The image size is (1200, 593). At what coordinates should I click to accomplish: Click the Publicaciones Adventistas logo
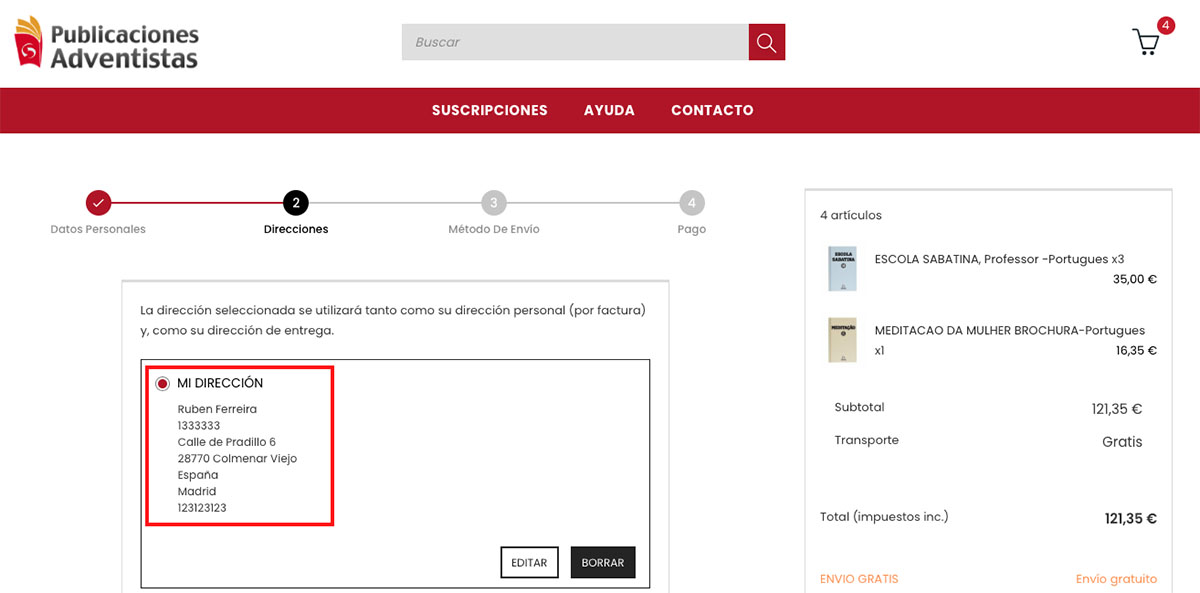point(106,42)
